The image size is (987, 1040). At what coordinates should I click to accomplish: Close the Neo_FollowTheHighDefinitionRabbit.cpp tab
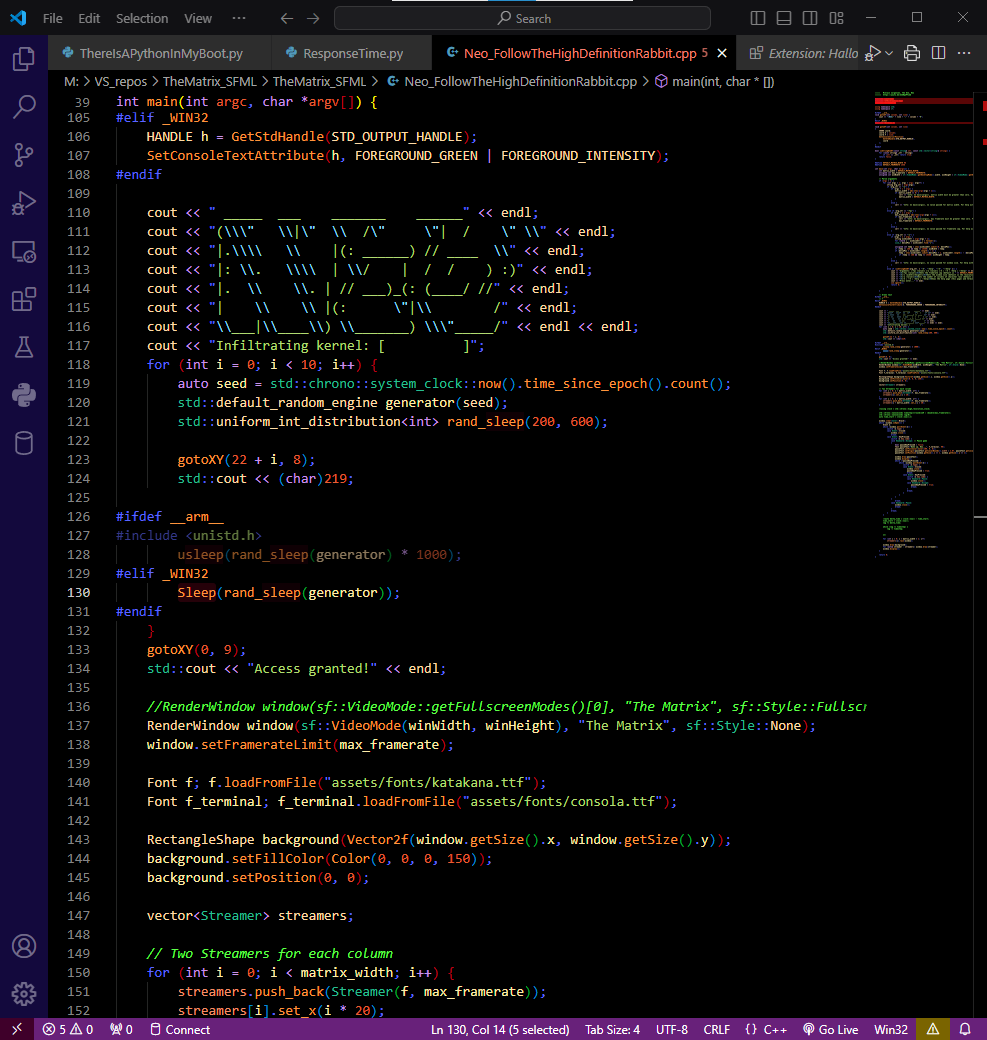(722, 53)
